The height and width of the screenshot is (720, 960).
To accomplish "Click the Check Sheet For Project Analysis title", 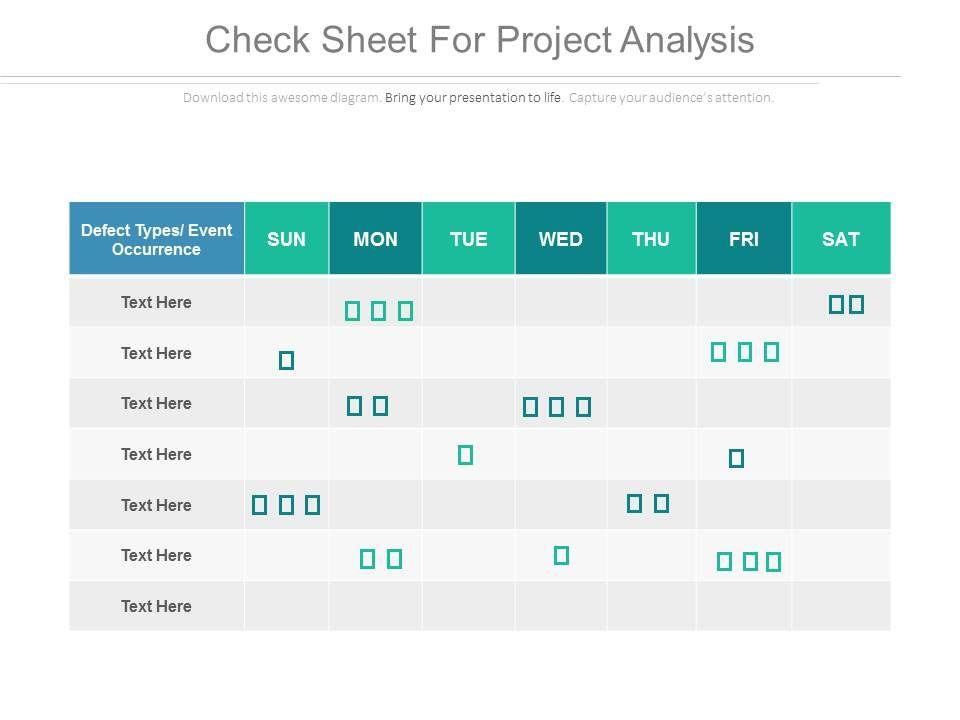I will pyautogui.click(x=479, y=40).
